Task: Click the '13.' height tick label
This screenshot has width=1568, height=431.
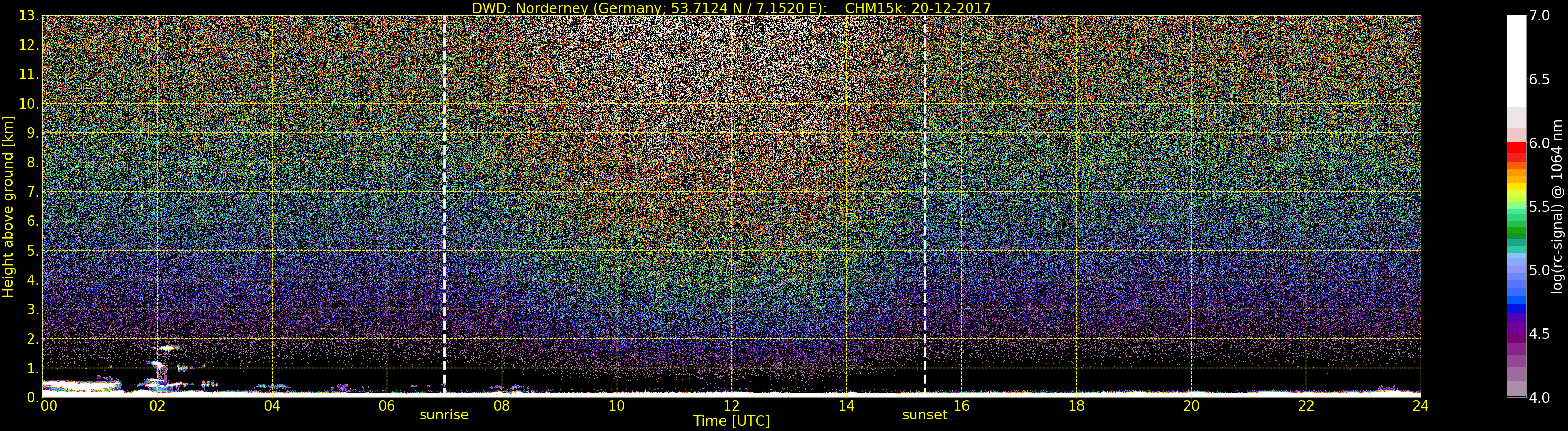Action: point(29,16)
